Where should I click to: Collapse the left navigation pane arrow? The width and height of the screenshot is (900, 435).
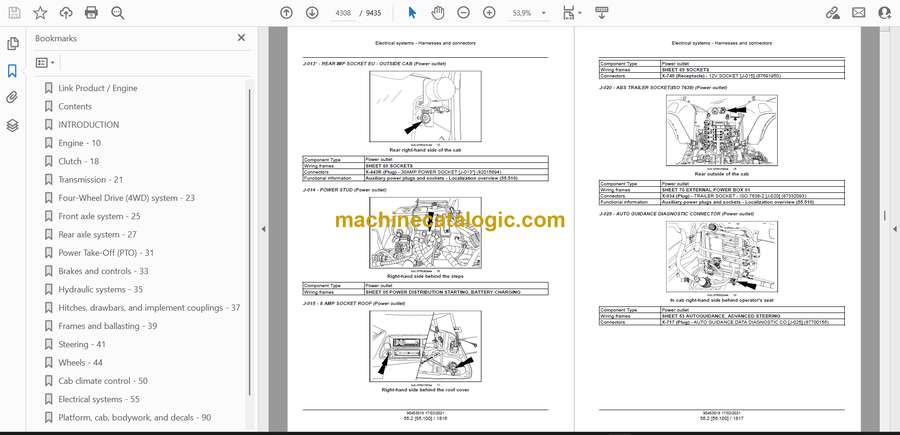tap(263, 229)
